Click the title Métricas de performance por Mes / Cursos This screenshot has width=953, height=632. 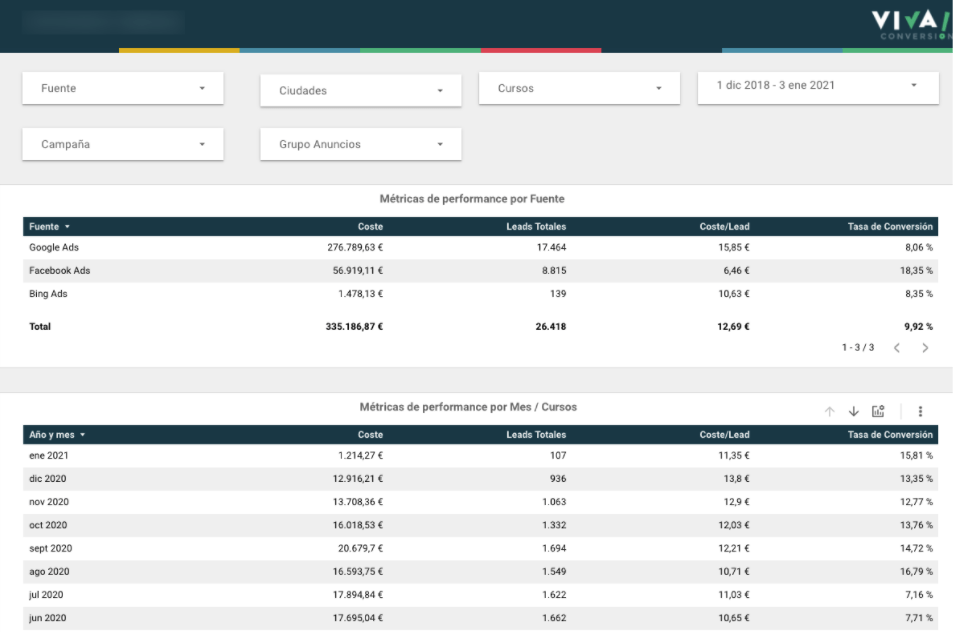468,407
